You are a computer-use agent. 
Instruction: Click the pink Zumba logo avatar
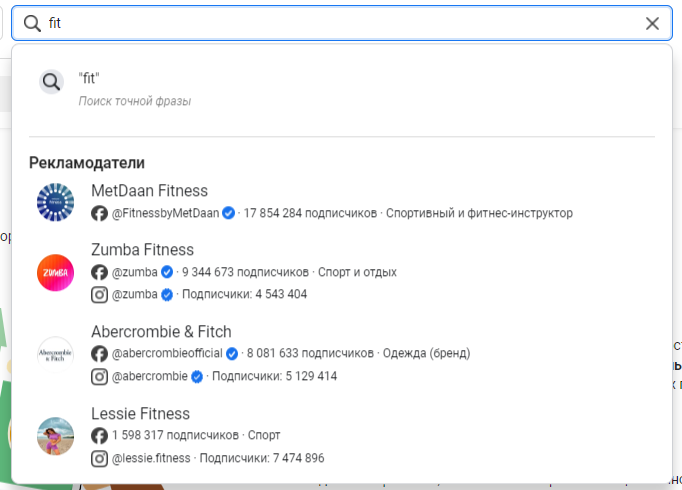tap(55, 273)
